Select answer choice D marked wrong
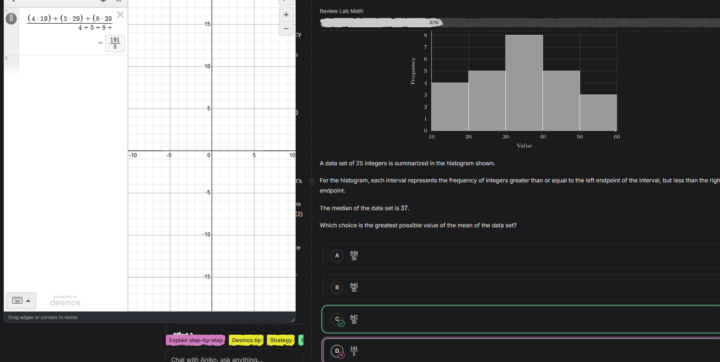 click(x=521, y=351)
